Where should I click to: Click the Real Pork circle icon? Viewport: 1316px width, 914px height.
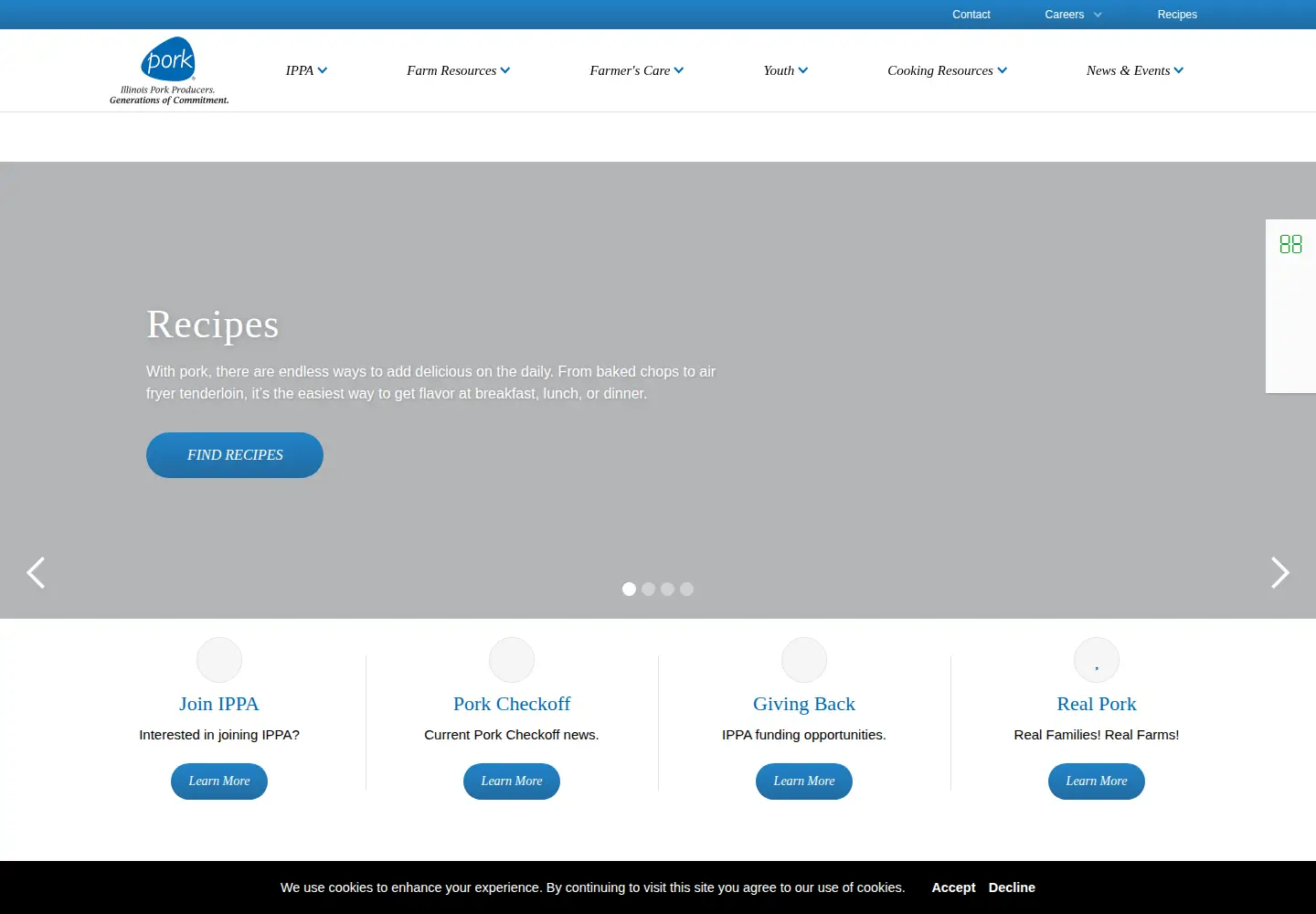coord(1097,660)
